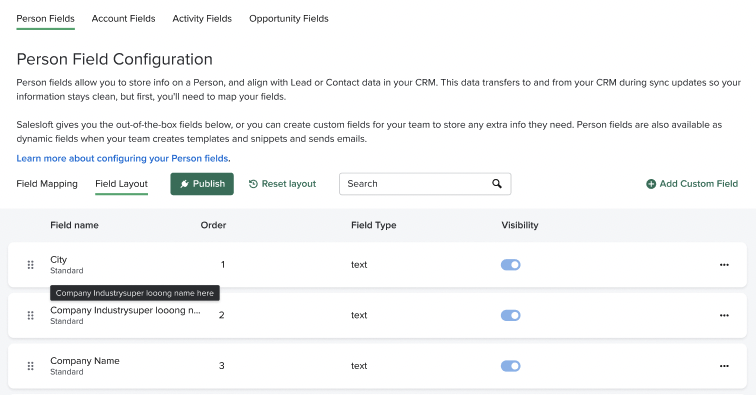Open three-dot menu for Company Name row

coord(724,366)
